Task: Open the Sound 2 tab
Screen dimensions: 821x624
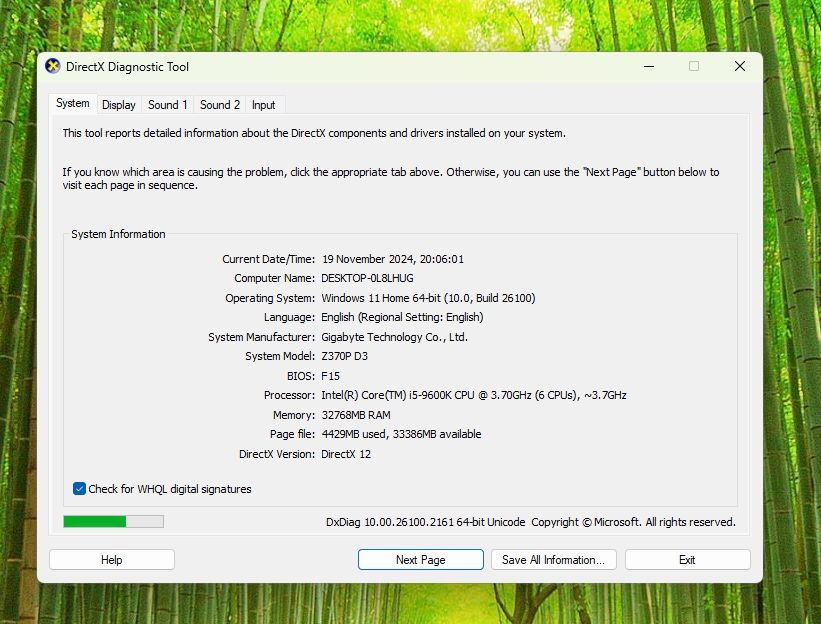Action: point(220,105)
